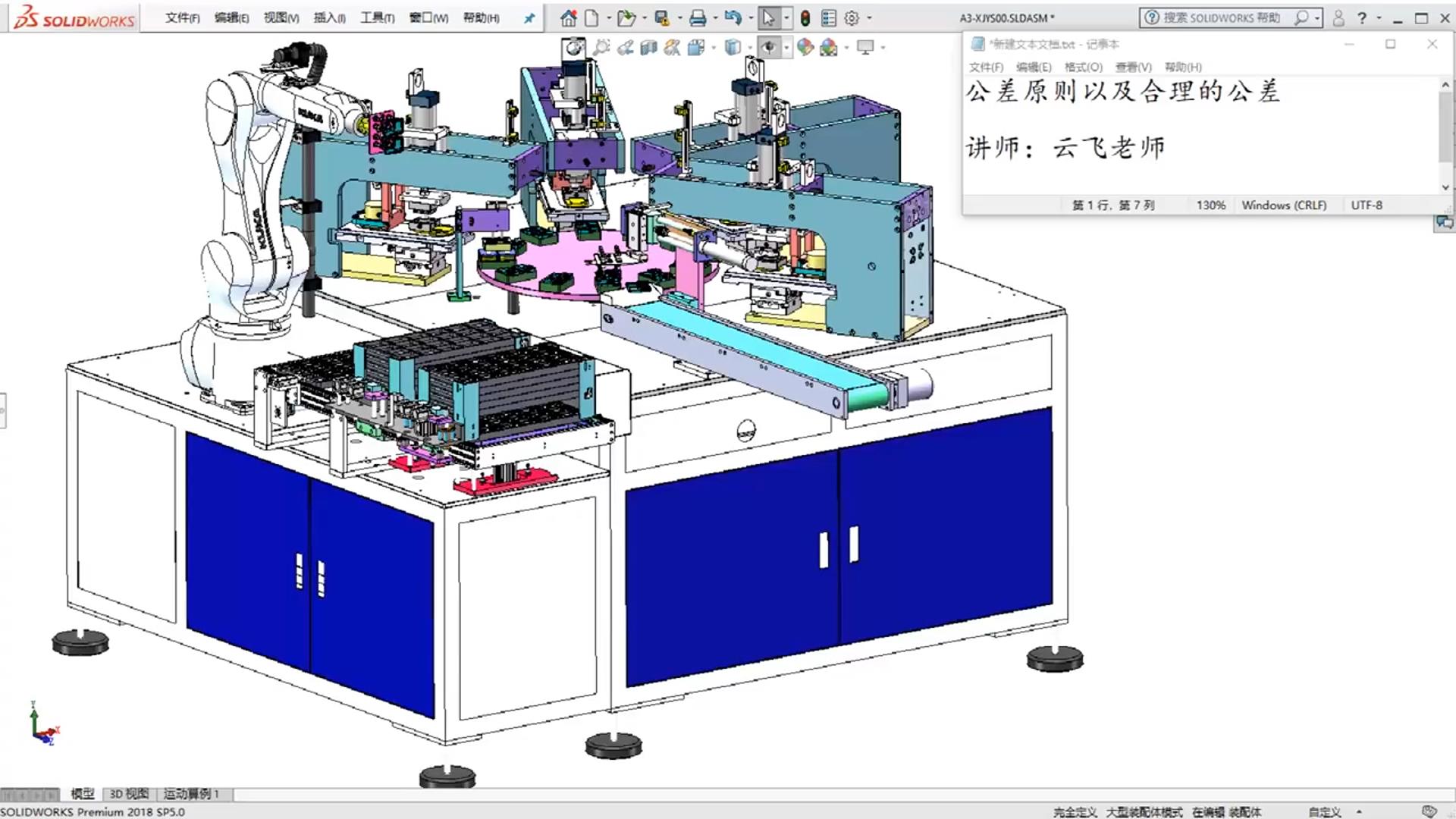Switch to the 运动算例 1 tab
This screenshot has height=819, width=1456.
coord(191,794)
